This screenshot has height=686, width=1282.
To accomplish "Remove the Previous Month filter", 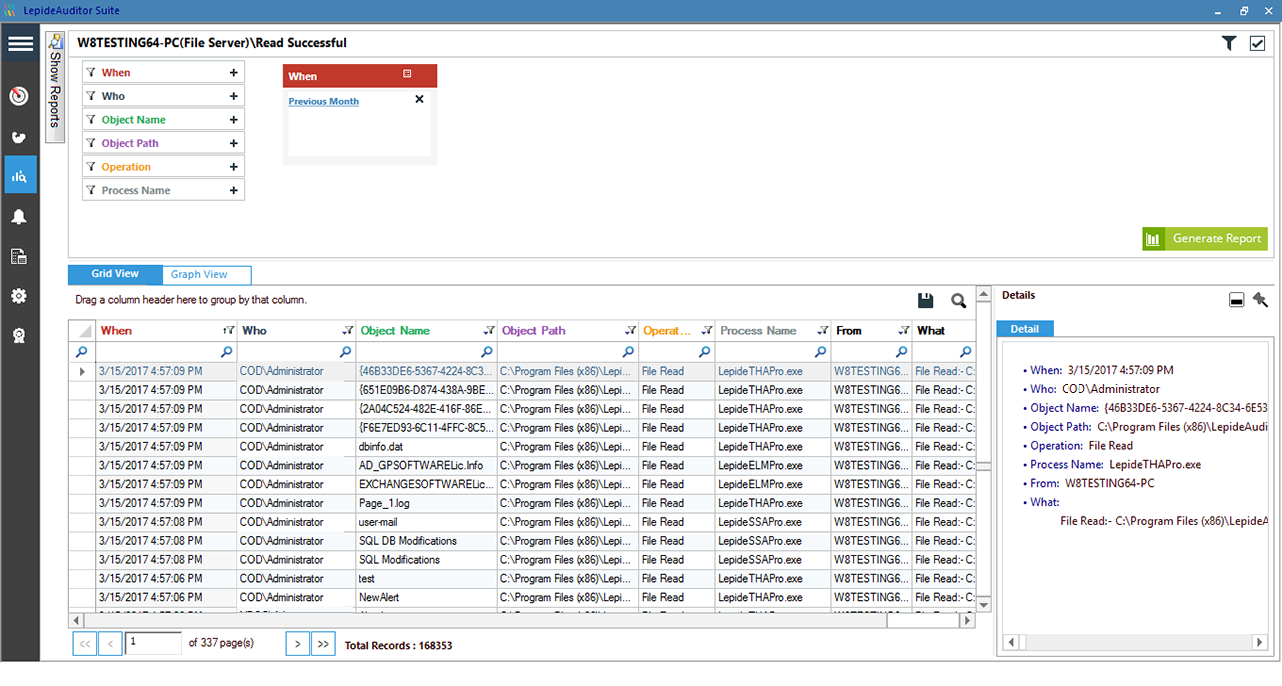I will click(419, 99).
